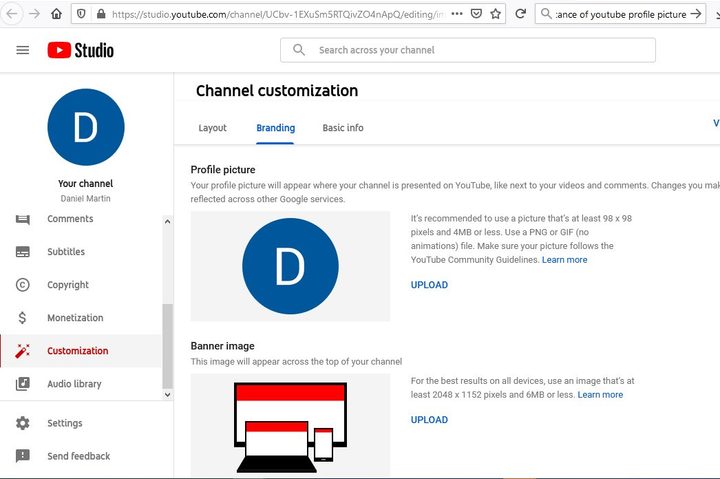Open Learn more about banner image
720x479 pixels.
click(600, 395)
